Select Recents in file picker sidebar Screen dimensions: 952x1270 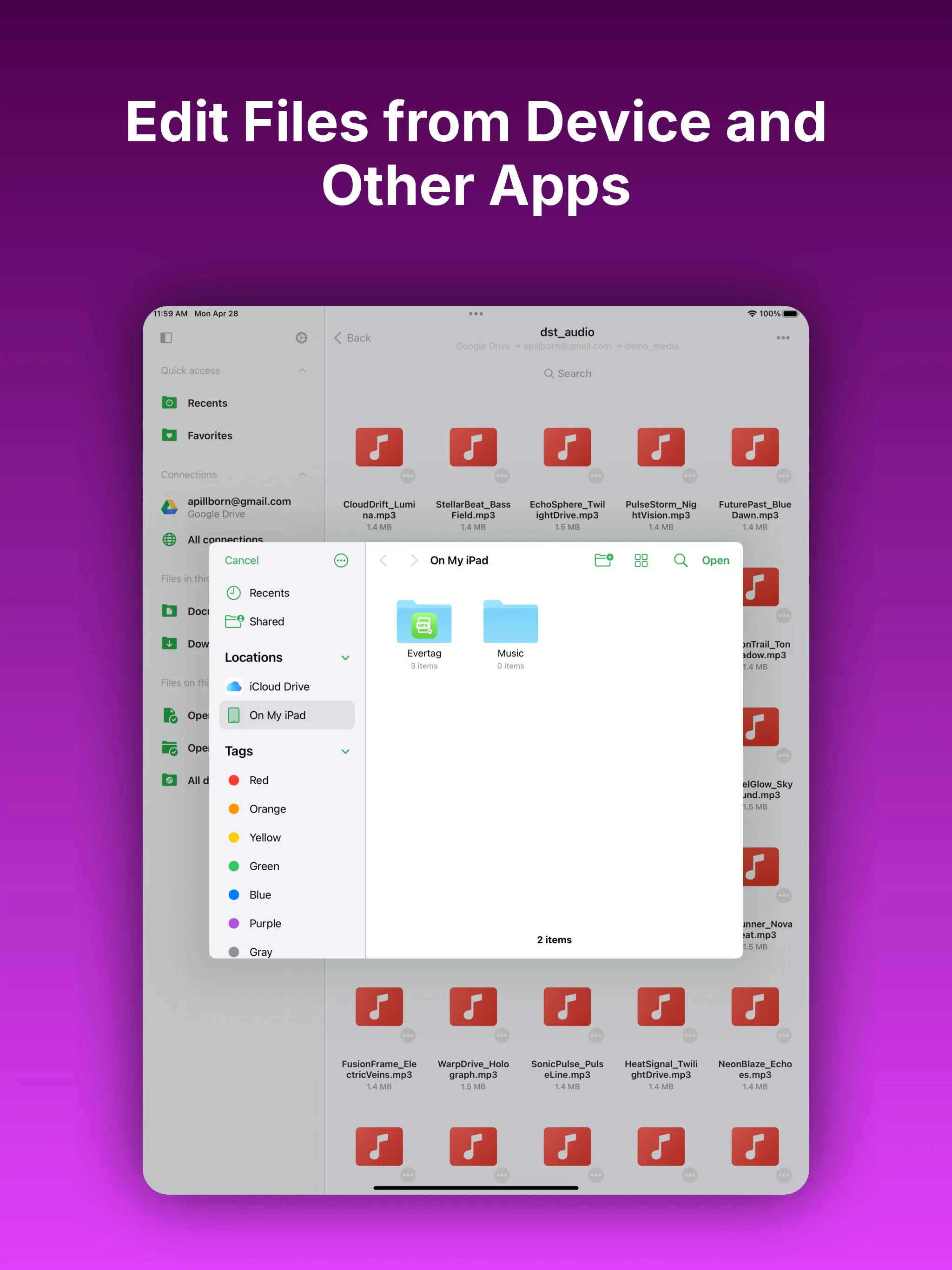[269, 593]
